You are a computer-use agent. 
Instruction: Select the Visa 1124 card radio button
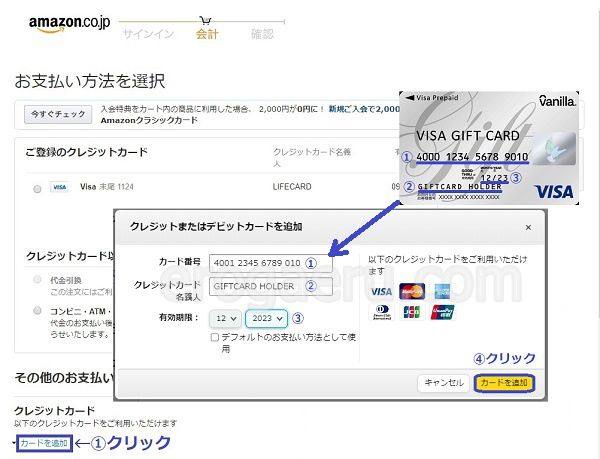[x=37, y=189]
